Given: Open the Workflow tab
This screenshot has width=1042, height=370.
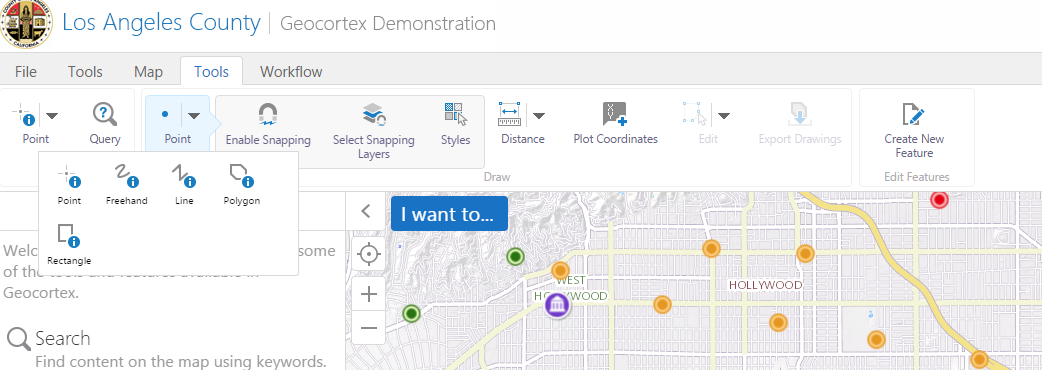Looking at the screenshot, I should coord(291,72).
